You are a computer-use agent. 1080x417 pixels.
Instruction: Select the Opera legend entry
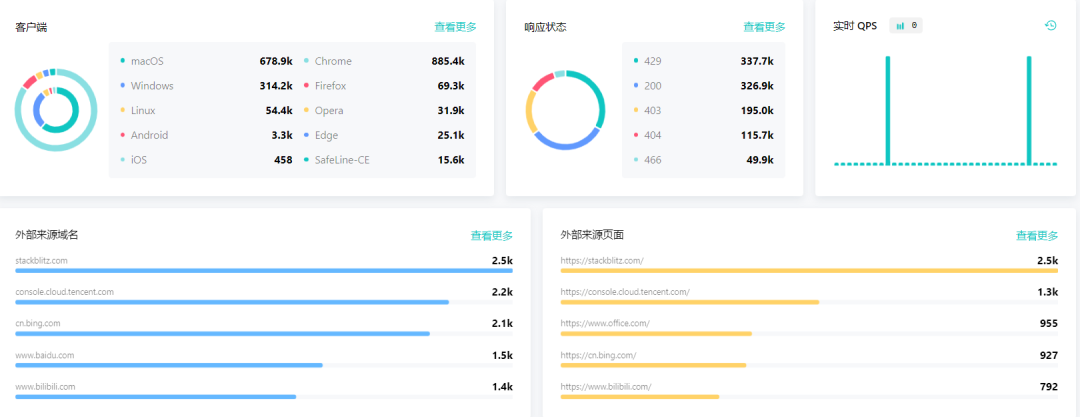pos(384,110)
